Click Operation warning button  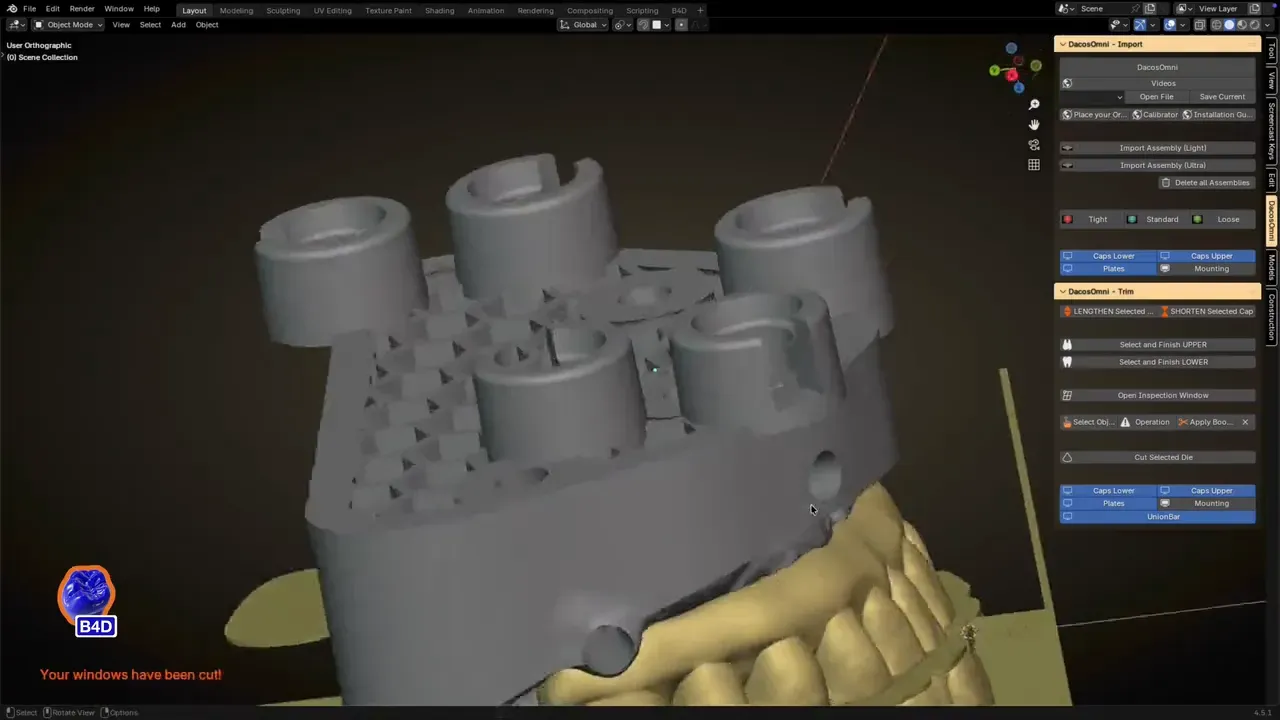pyautogui.click(x=1145, y=422)
